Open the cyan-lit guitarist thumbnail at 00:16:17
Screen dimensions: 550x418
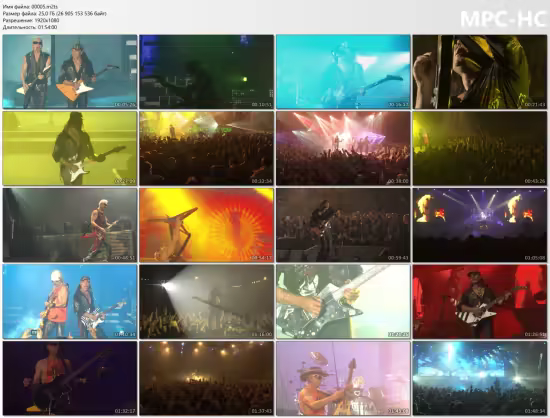pos(343,72)
